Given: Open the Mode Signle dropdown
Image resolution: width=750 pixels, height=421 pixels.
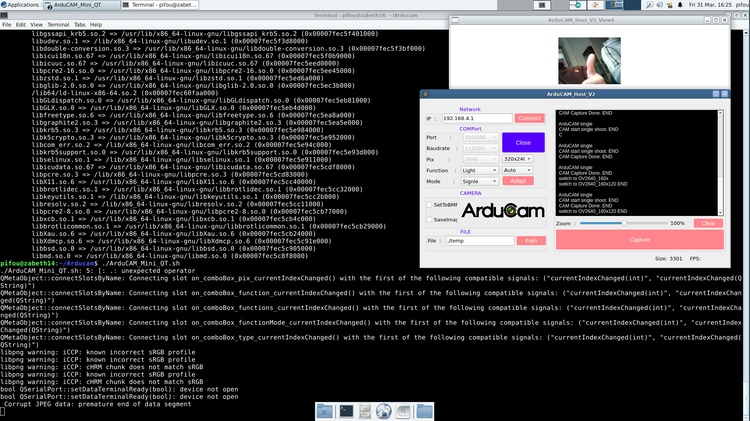Looking at the screenshot, I should (x=480, y=181).
